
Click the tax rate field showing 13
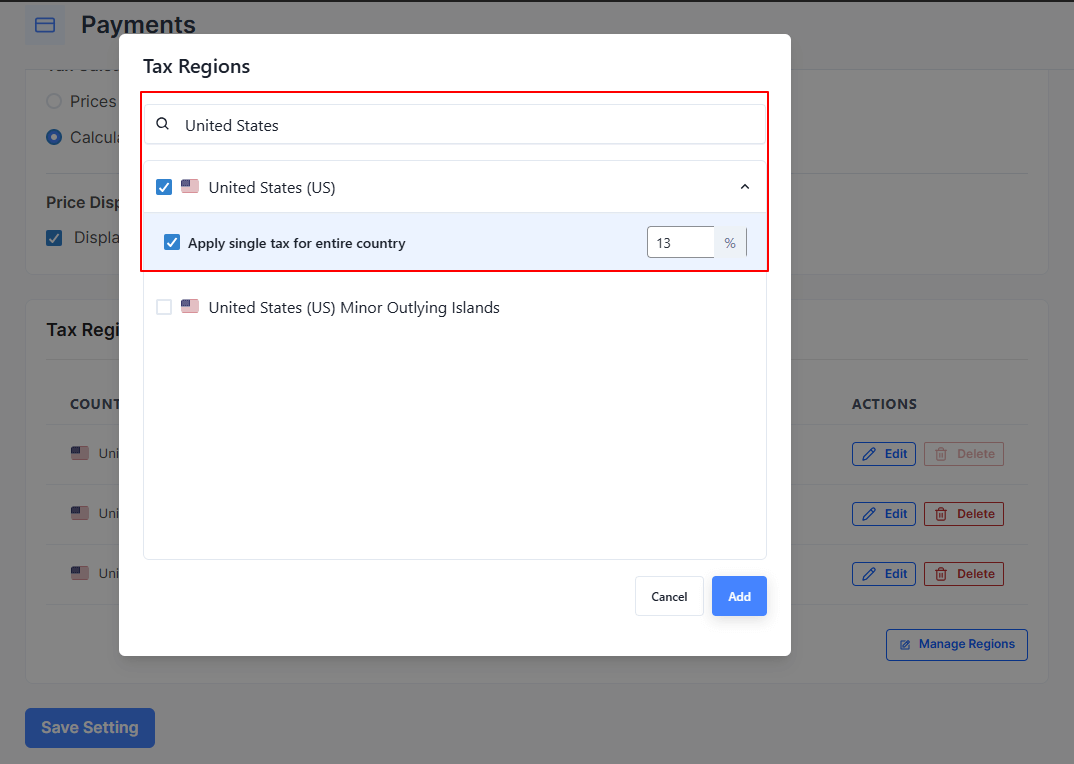click(680, 243)
